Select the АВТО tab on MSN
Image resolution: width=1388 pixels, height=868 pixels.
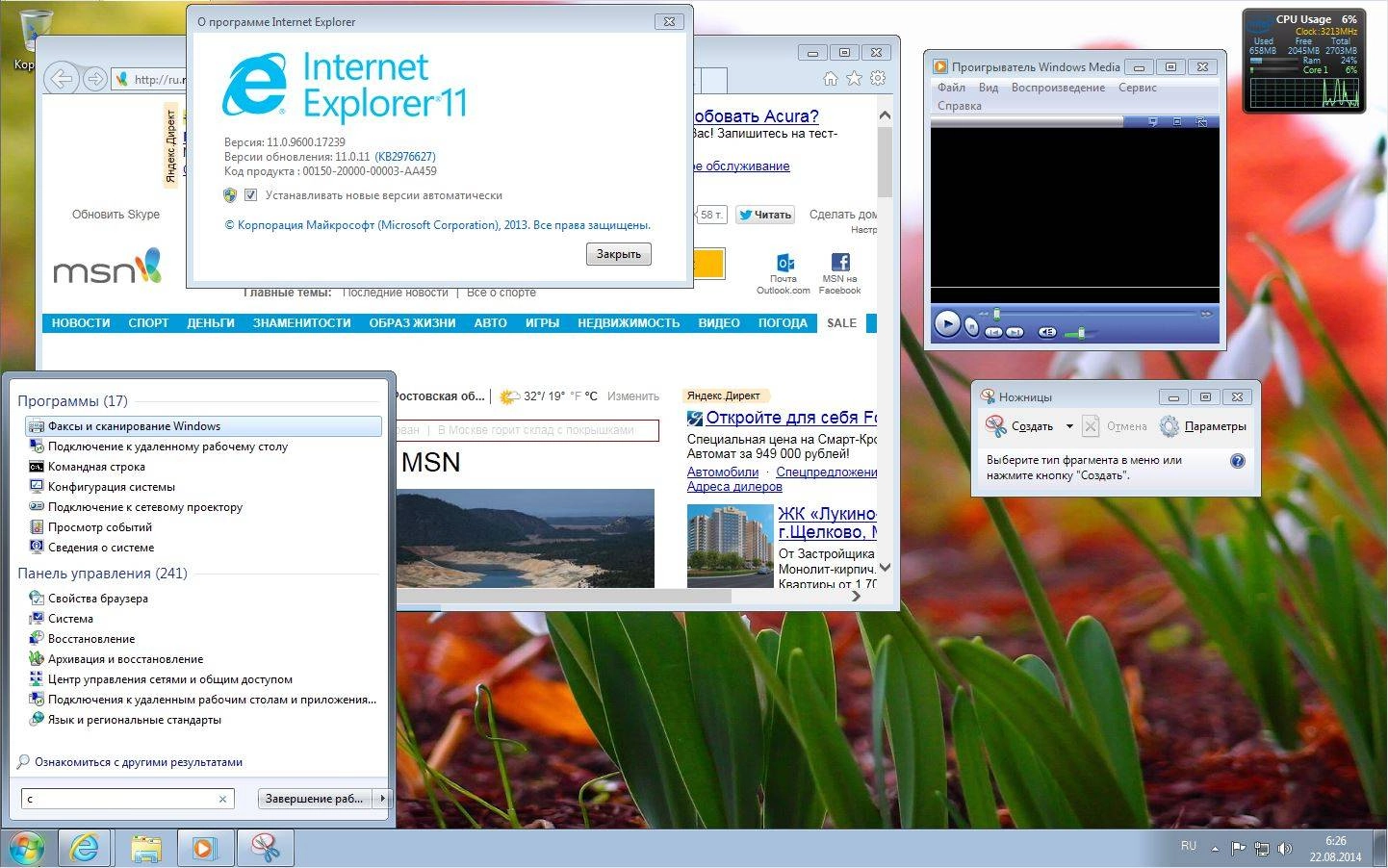490,323
